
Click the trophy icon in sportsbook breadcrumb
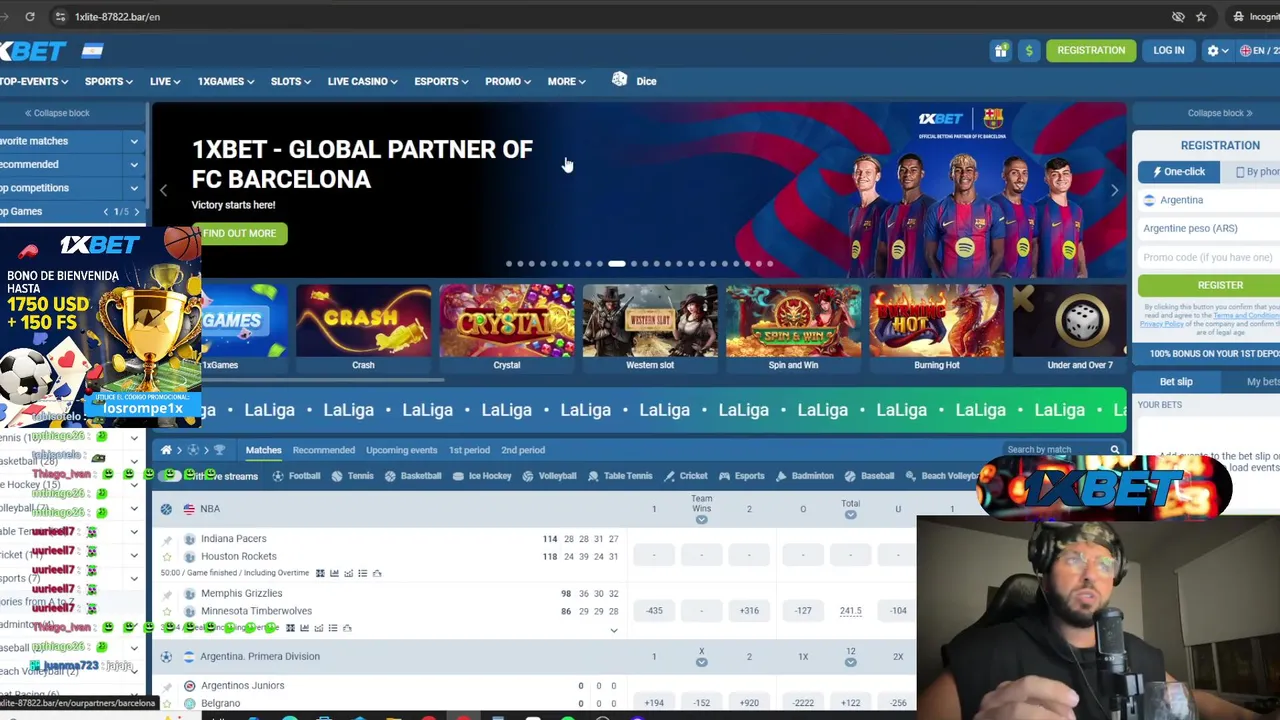point(219,450)
